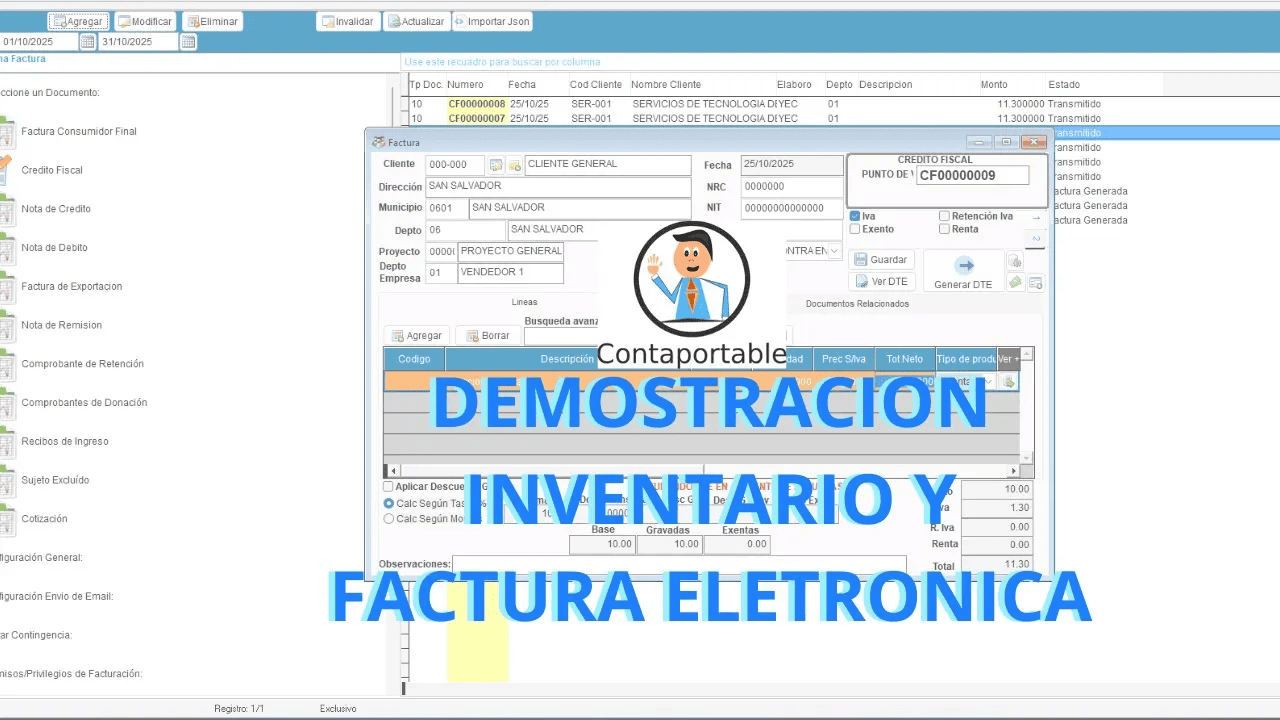This screenshot has width=1280, height=720.
Task: Enable the Retención Iva checkbox
Action: (943, 215)
